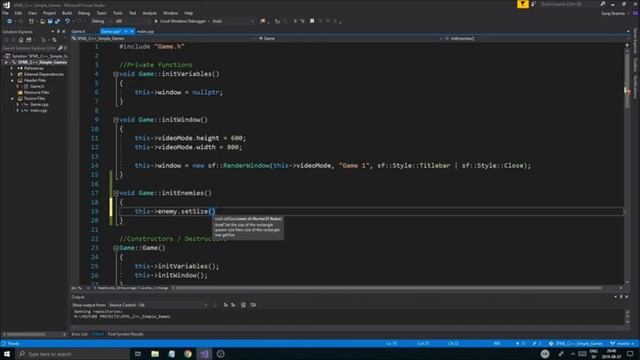Toggle auto-hide pin on Output panel

[x=621, y=297]
